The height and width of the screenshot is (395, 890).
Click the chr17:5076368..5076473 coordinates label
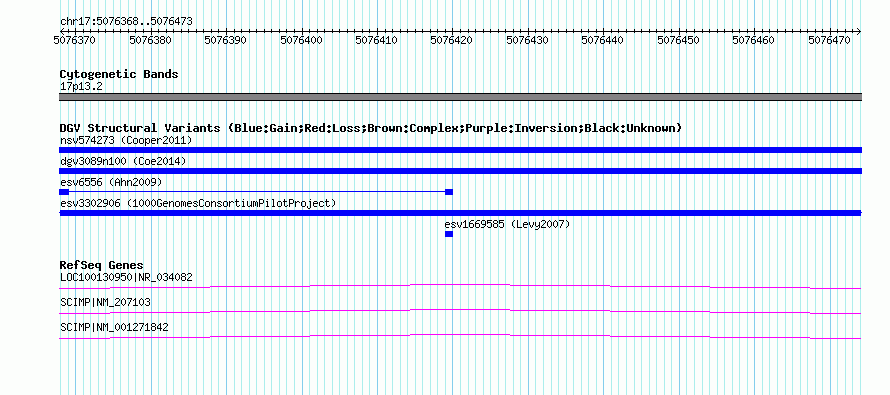[126, 21]
